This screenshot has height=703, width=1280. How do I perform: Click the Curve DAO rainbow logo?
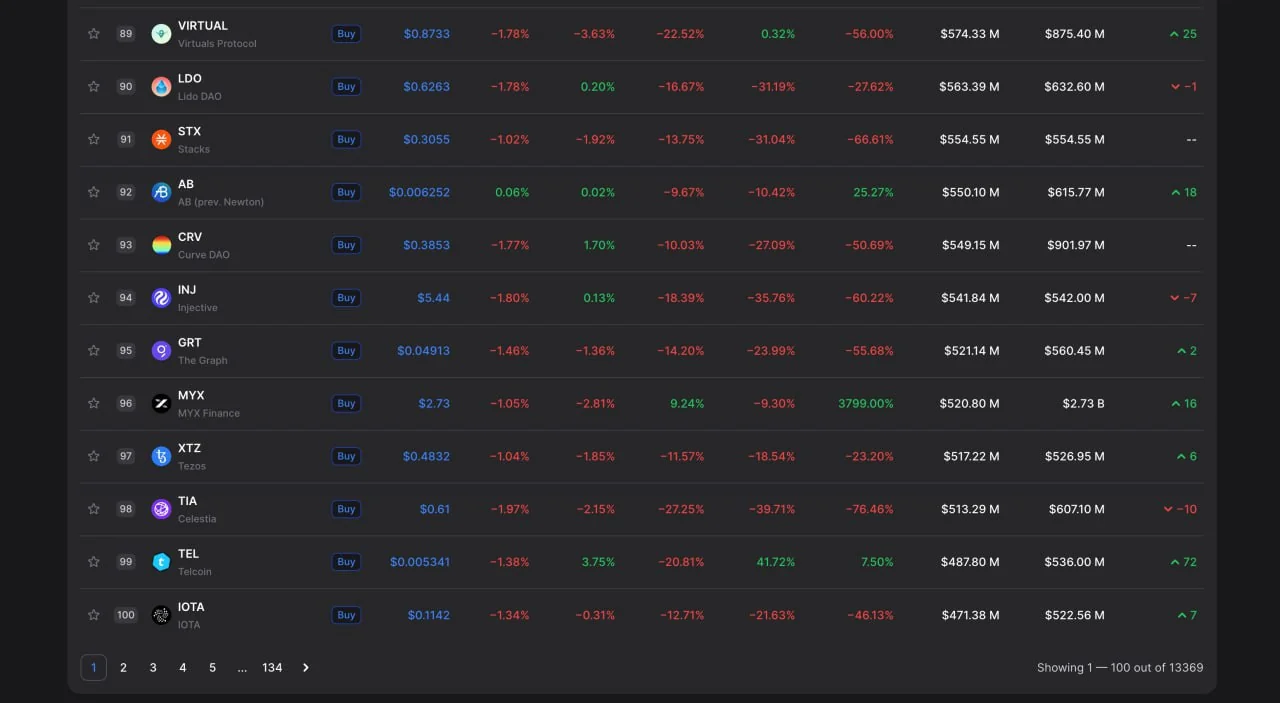pos(161,245)
